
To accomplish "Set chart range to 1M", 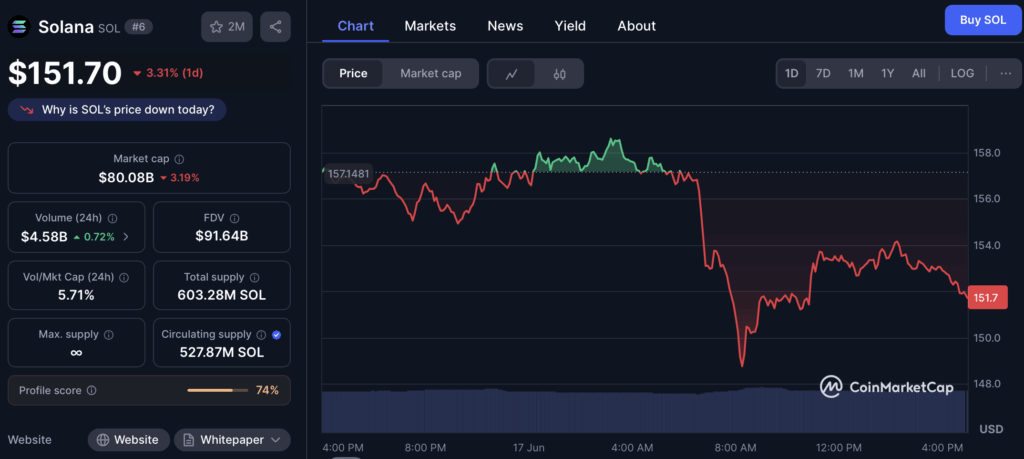I will click(856, 73).
